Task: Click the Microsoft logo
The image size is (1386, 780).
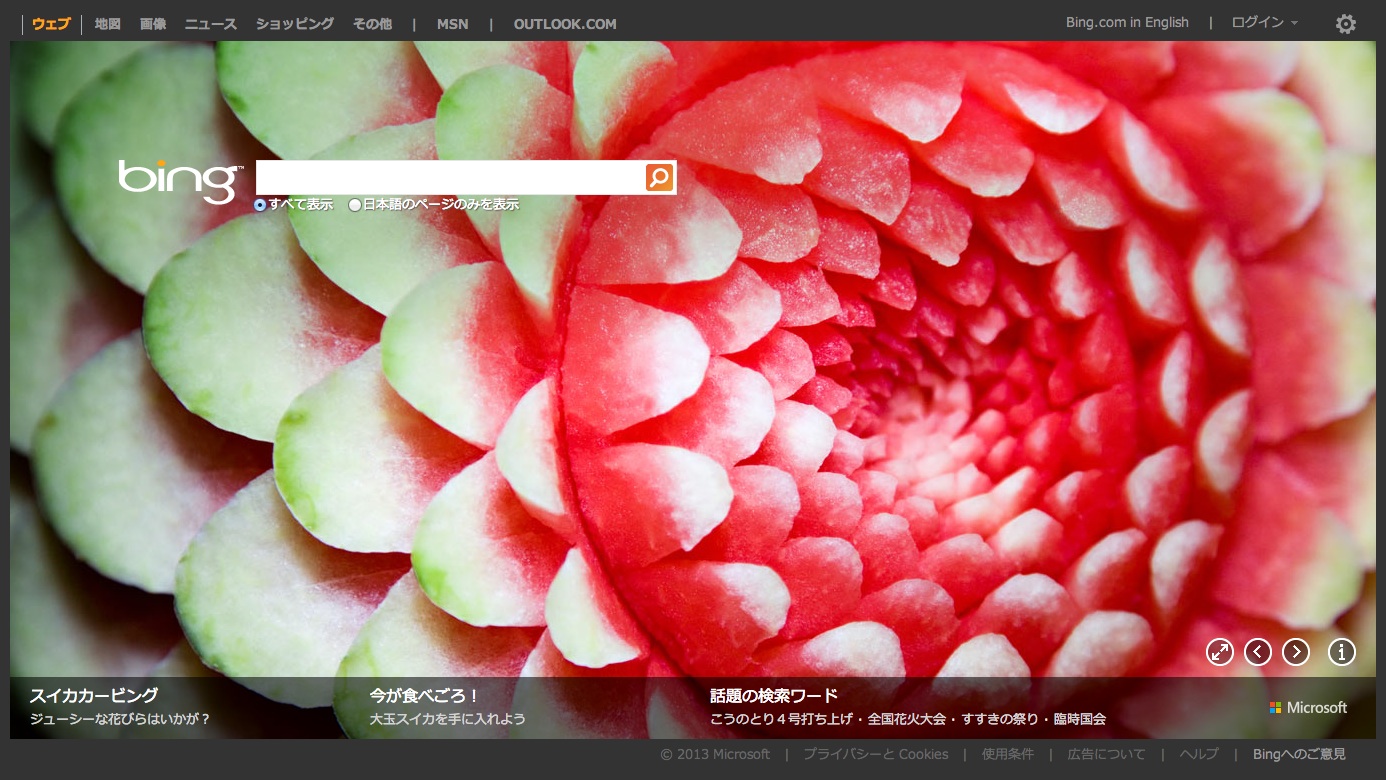Action: tap(1308, 708)
